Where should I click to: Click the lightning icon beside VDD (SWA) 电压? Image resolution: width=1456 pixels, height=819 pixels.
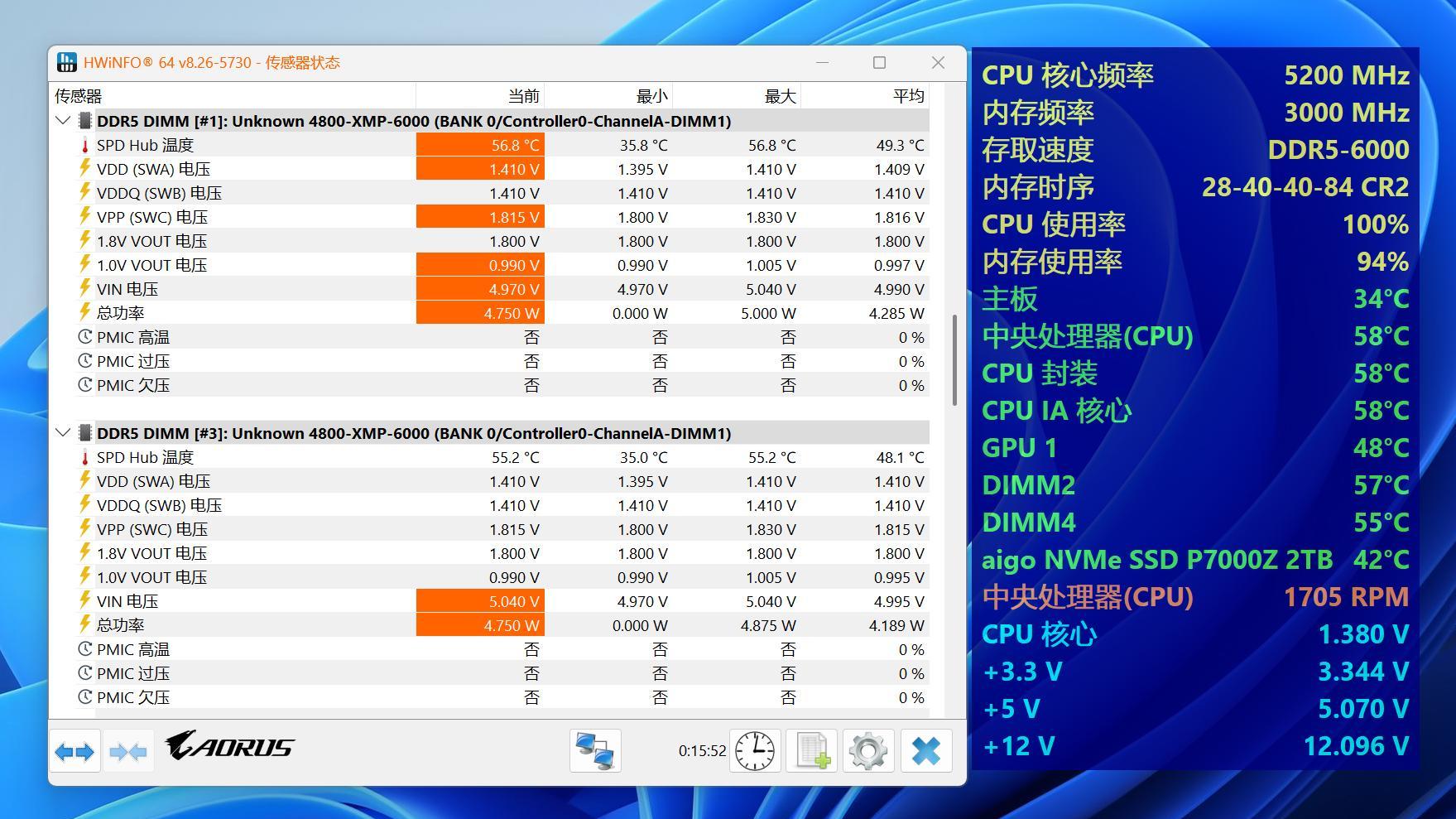click(84, 169)
